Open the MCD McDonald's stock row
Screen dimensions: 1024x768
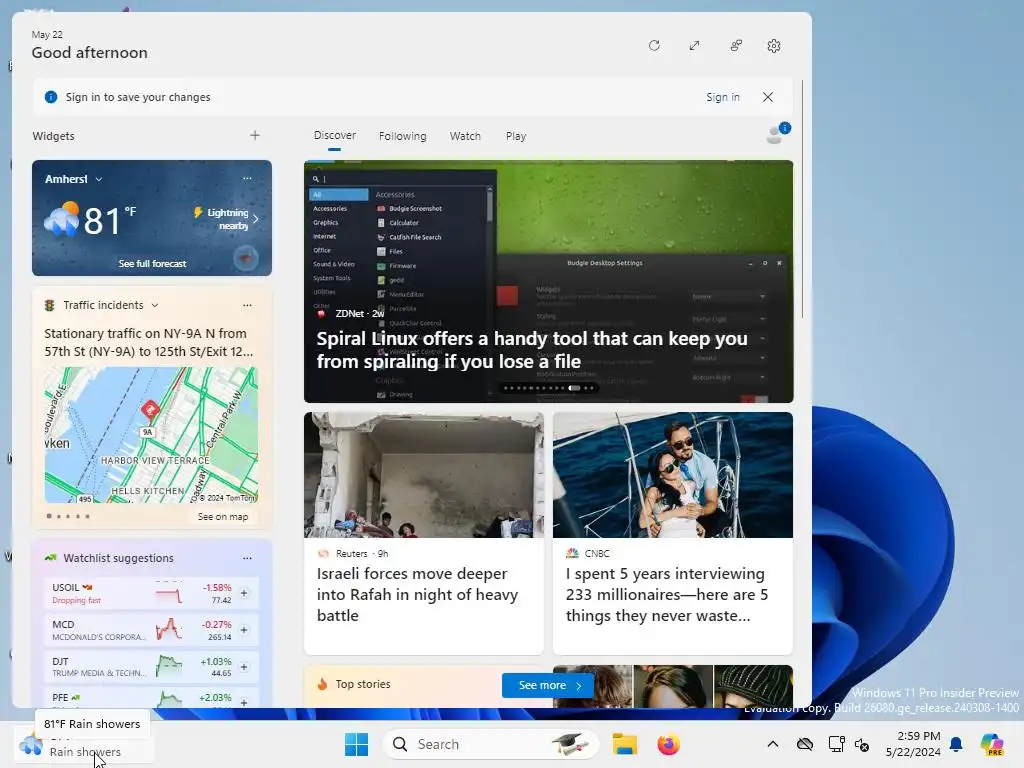point(151,630)
